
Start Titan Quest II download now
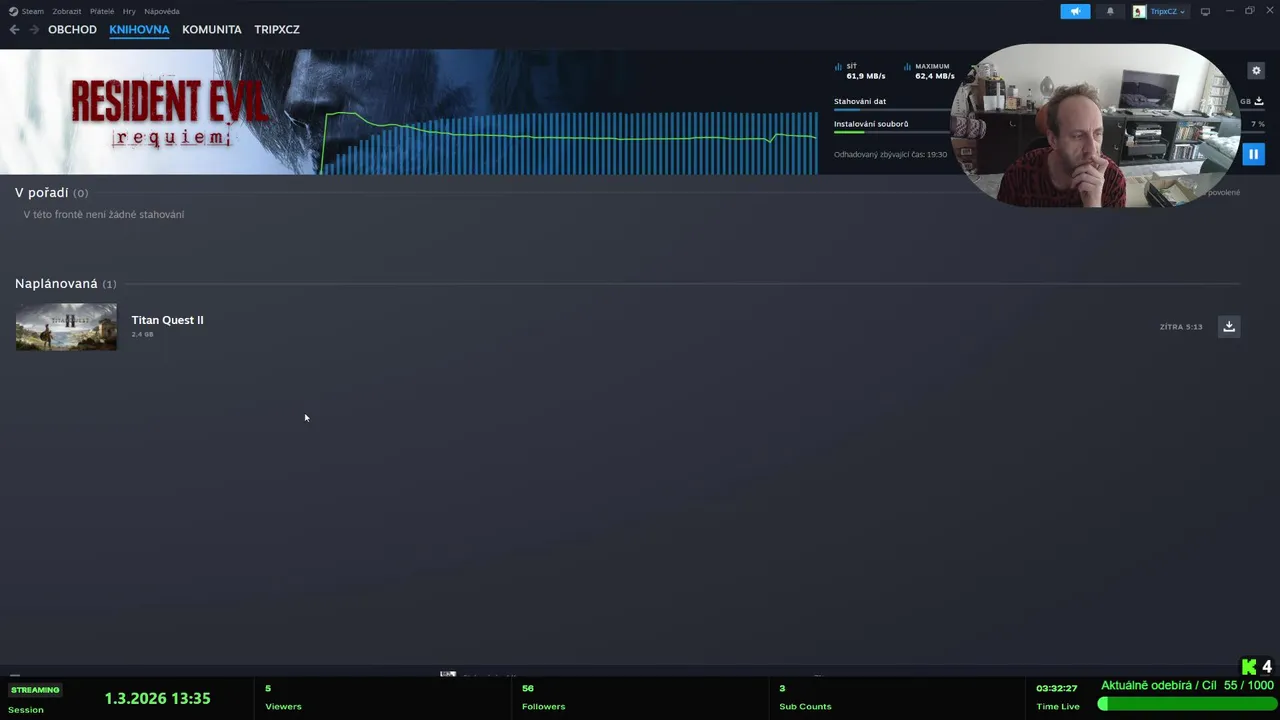coord(1229,326)
